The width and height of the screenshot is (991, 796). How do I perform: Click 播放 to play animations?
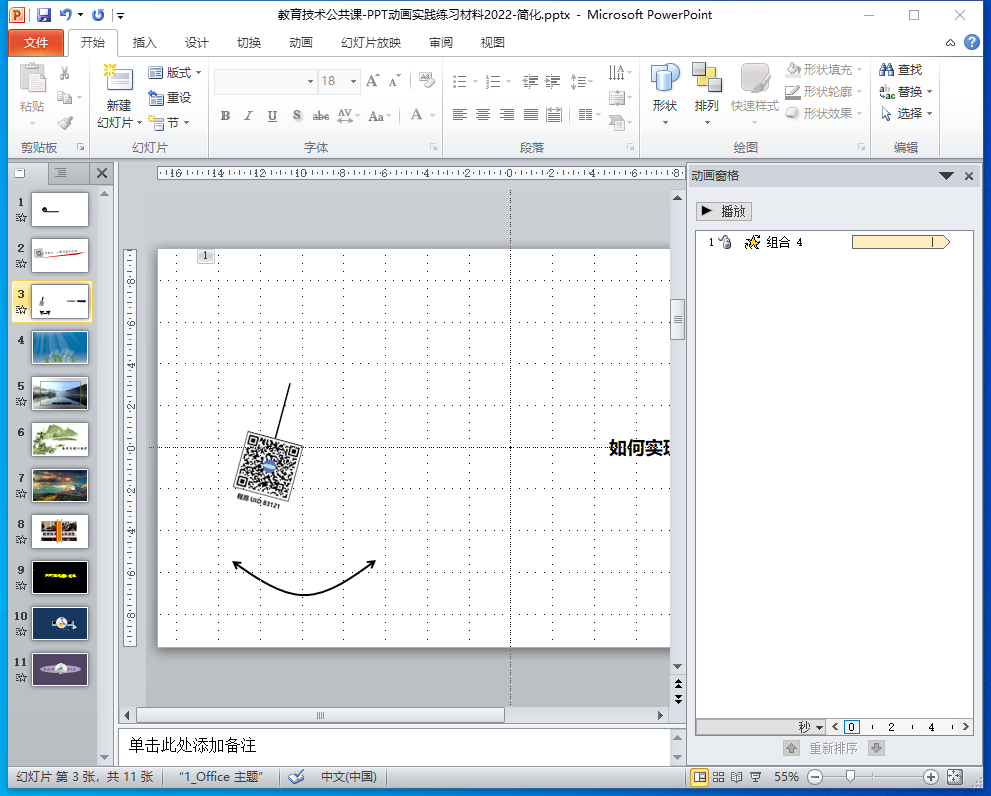[724, 211]
